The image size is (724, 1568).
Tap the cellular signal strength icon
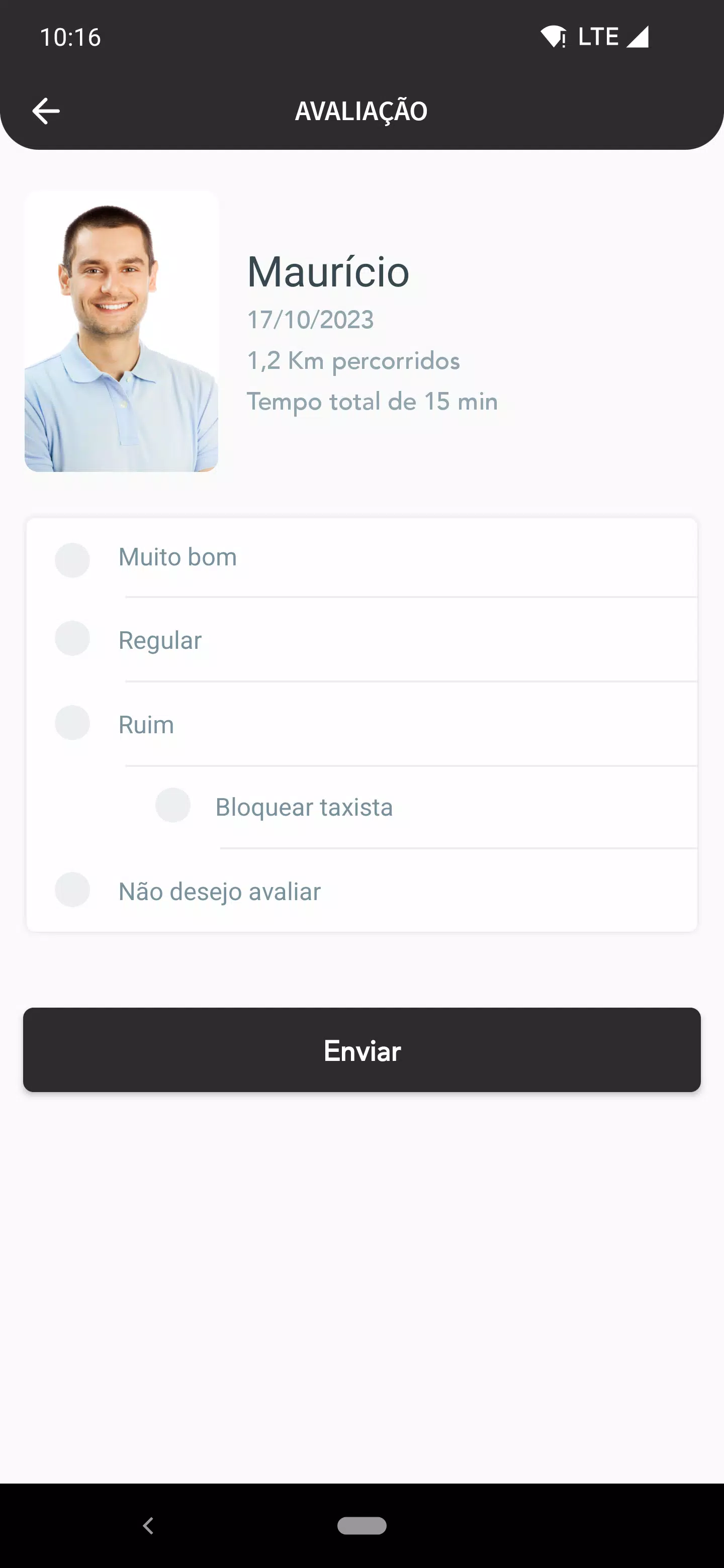click(638, 37)
